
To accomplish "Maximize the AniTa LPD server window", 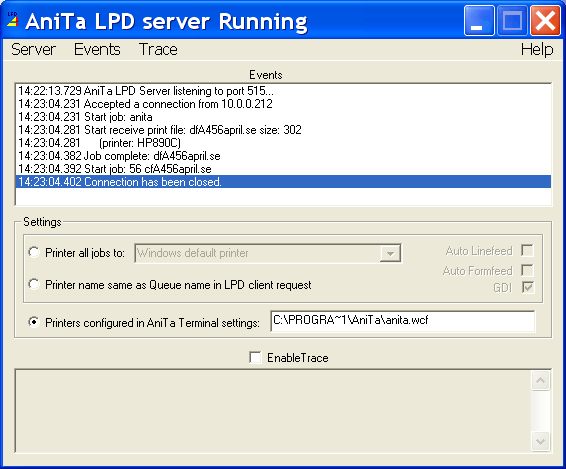I will 512,21.
